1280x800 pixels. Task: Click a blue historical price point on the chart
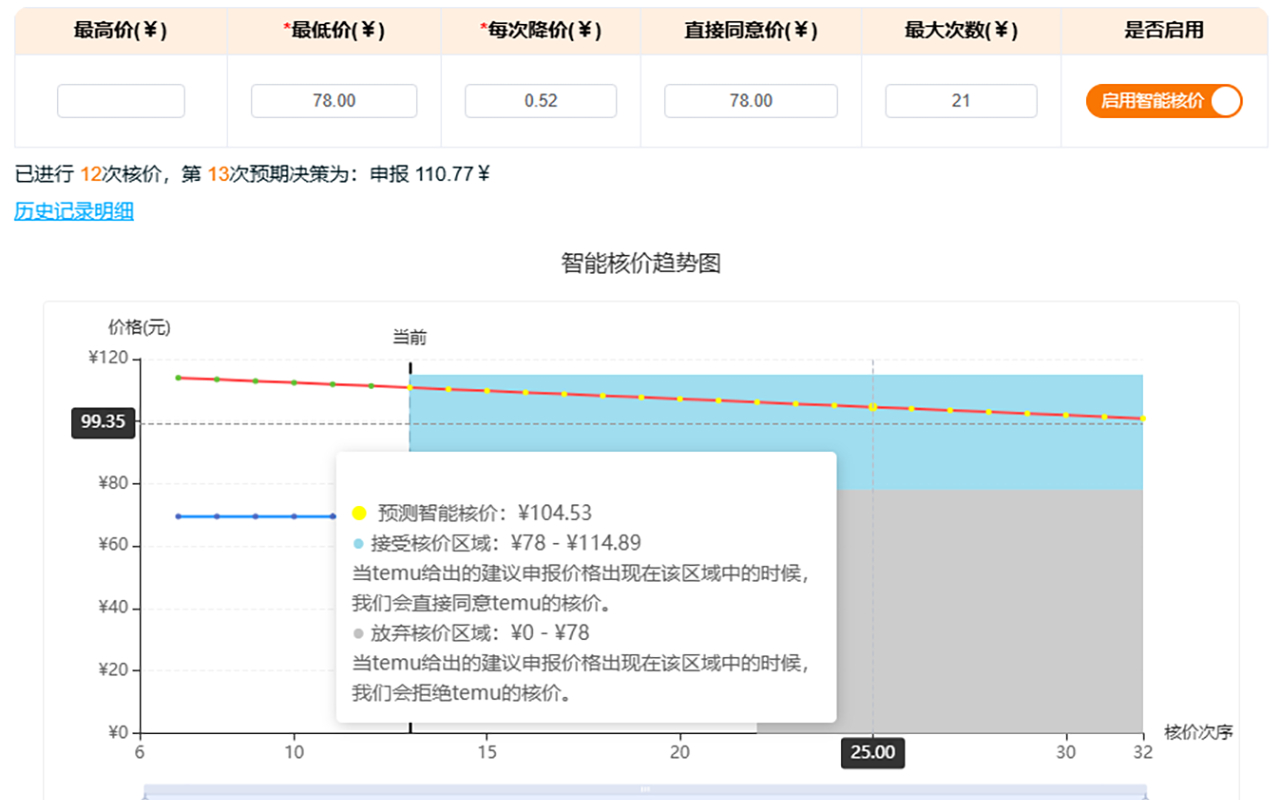[x=216, y=515]
